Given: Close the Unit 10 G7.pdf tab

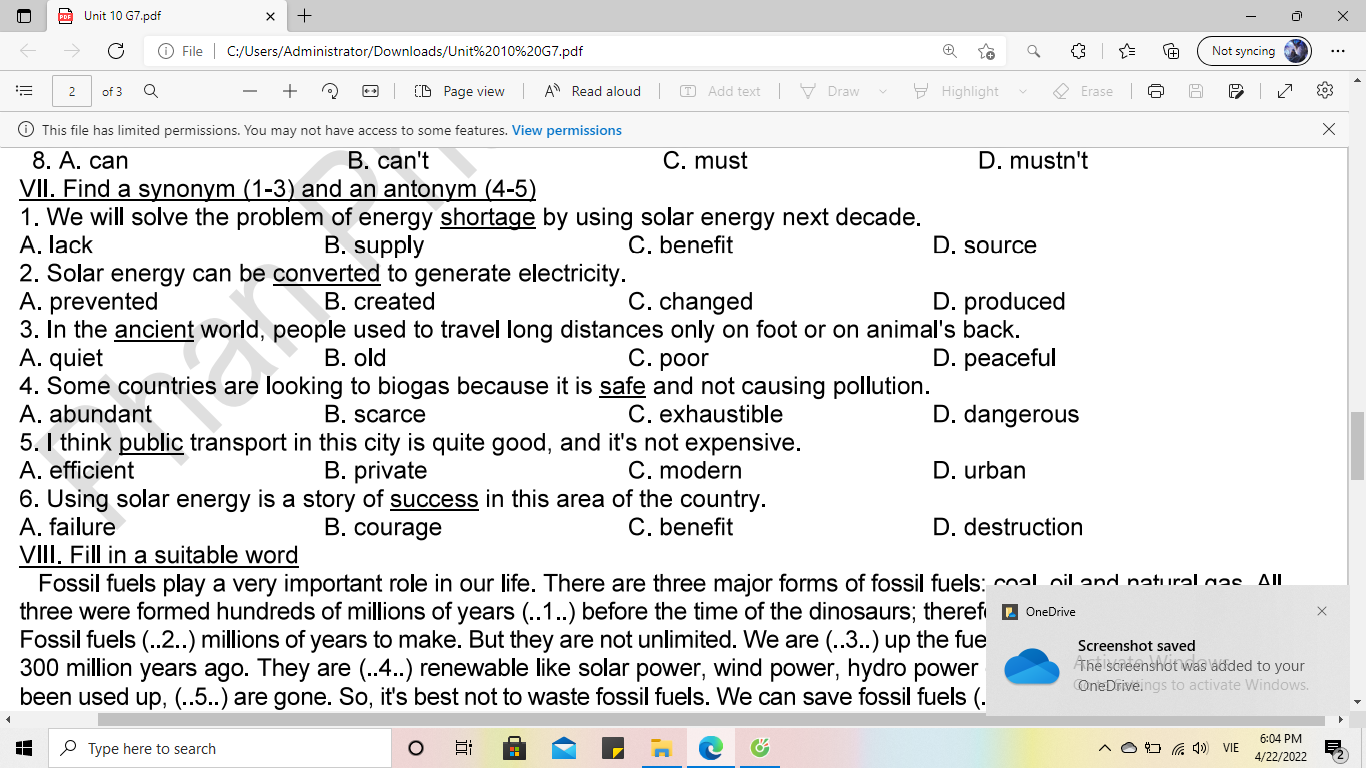Looking at the screenshot, I should coord(271,16).
